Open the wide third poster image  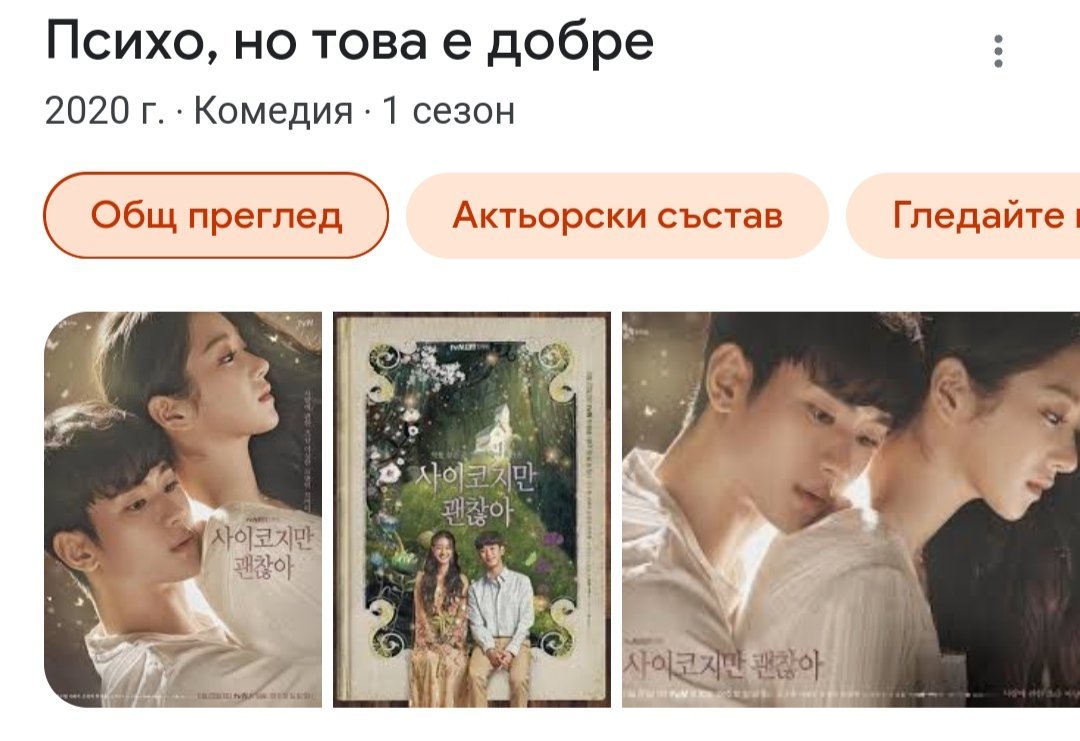851,510
